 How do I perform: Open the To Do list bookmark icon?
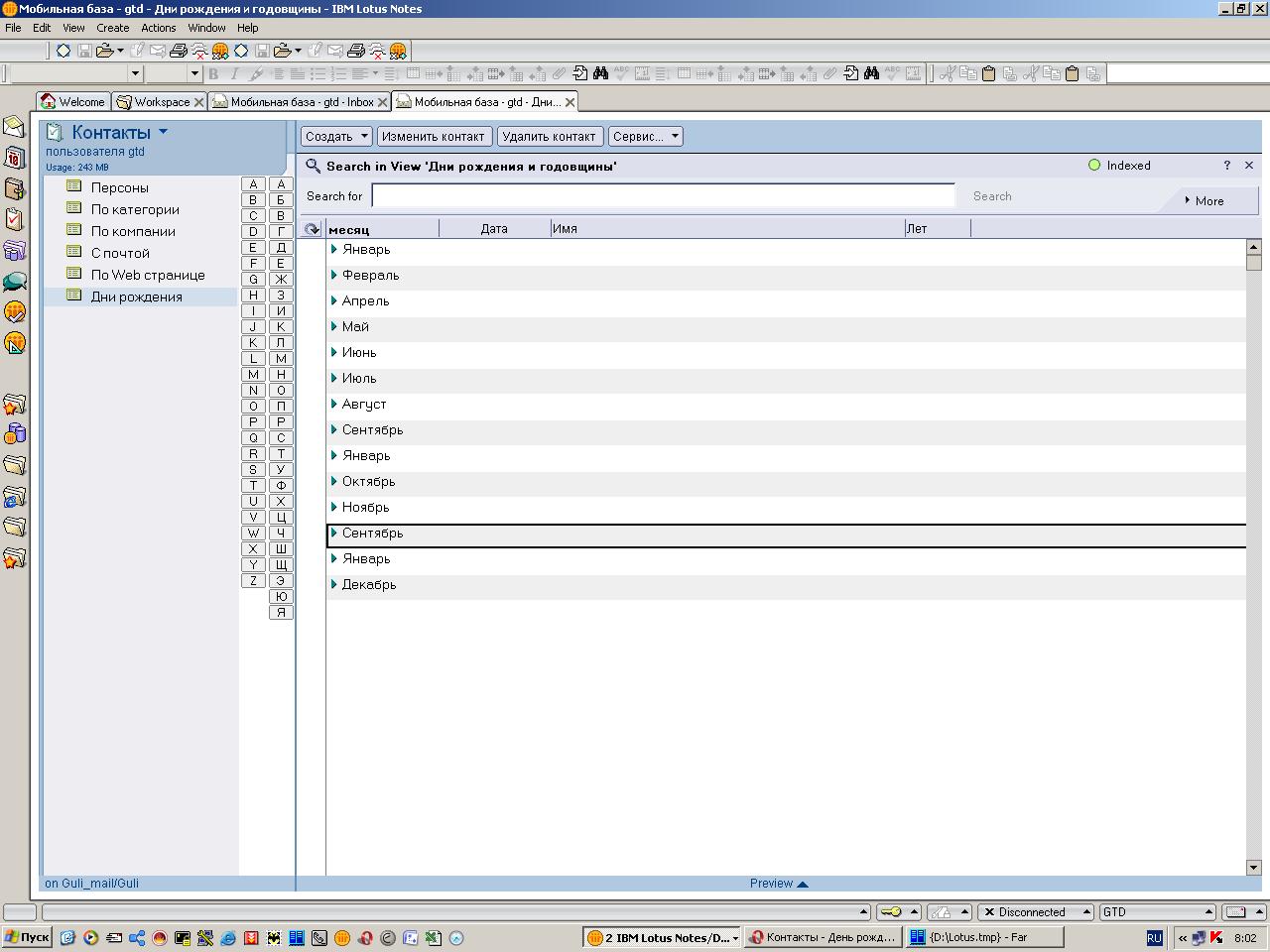(14, 219)
